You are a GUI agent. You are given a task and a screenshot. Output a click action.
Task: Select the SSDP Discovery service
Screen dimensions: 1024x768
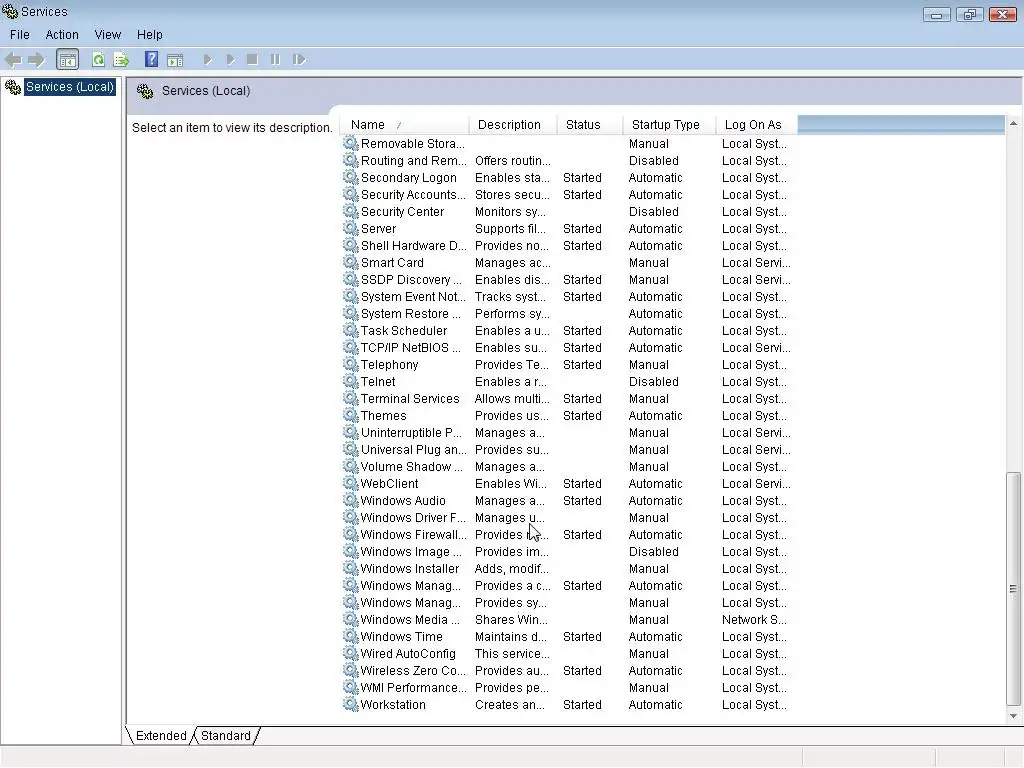point(411,280)
